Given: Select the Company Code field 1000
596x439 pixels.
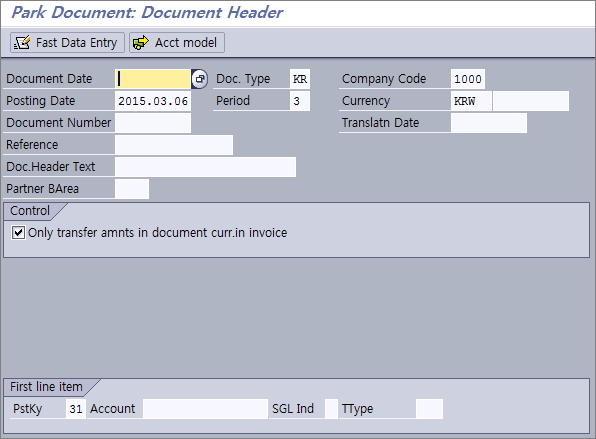Looking at the screenshot, I should tap(468, 79).
